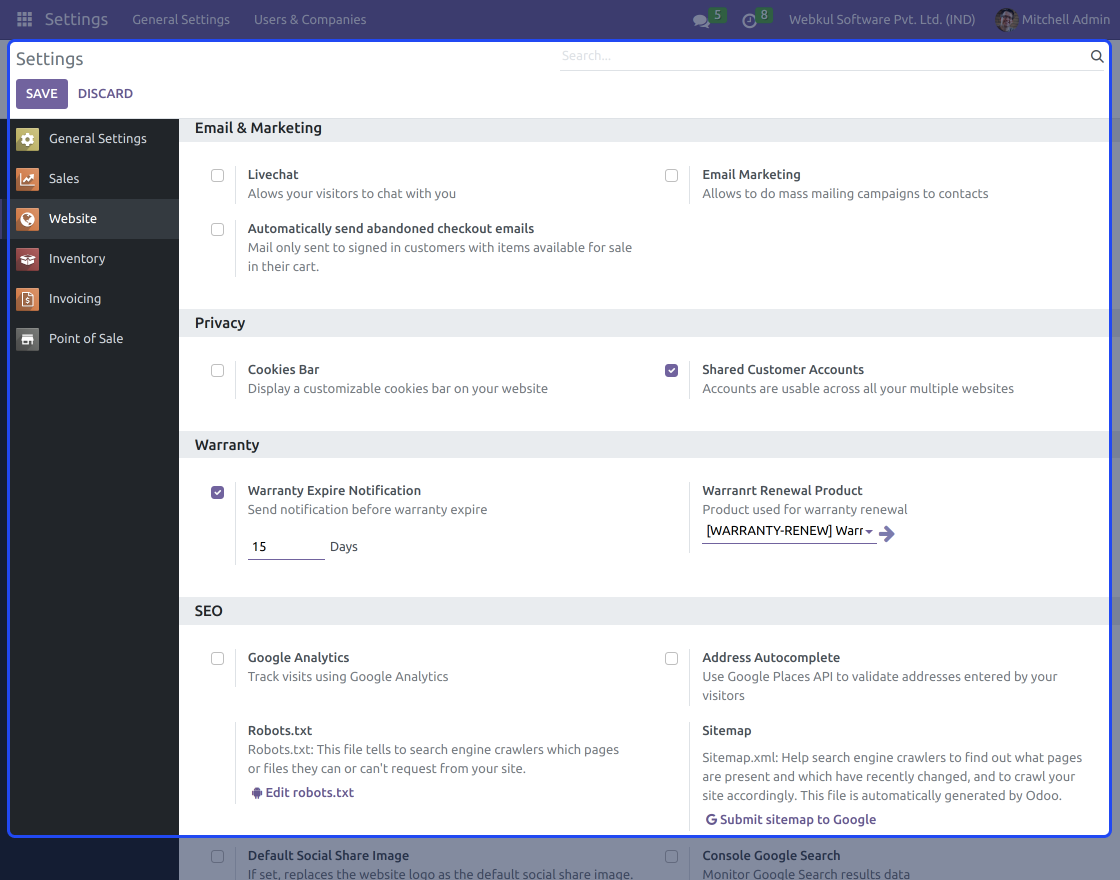
Task: Click the SEO section heading
Action: coord(209,611)
